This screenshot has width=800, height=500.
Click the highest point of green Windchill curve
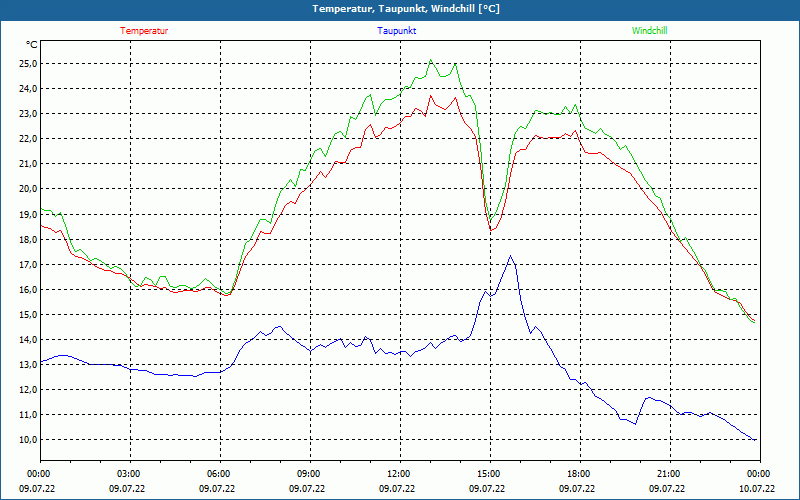click(432, 60)
